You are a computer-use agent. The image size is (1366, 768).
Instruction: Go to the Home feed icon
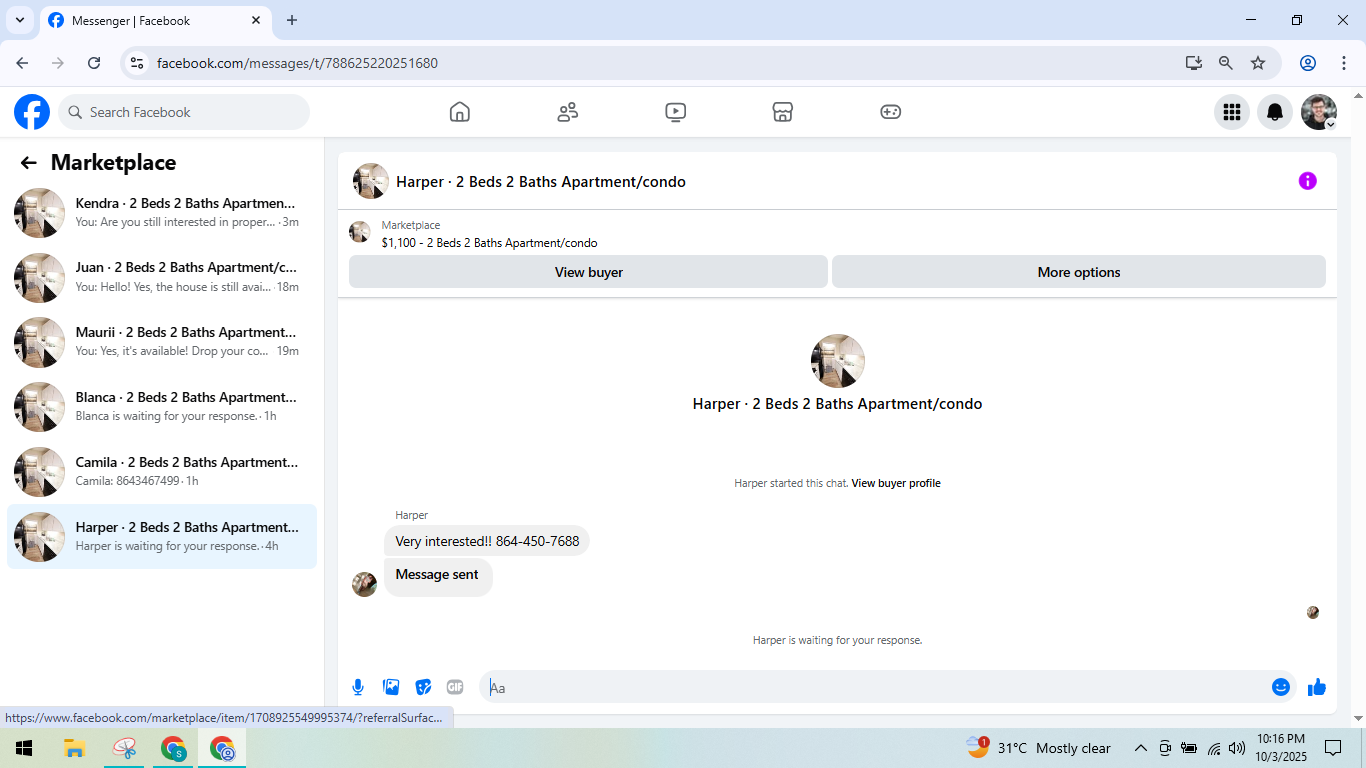tap(460, 112)
